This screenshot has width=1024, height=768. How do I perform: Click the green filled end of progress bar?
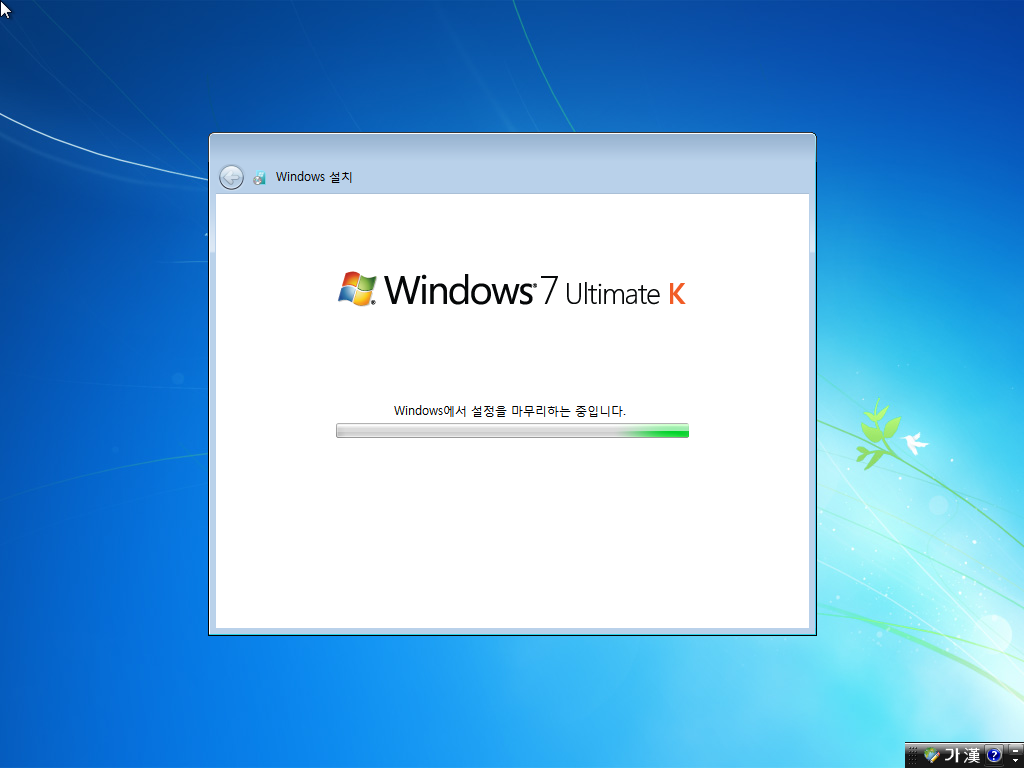[x=665, y=431]
